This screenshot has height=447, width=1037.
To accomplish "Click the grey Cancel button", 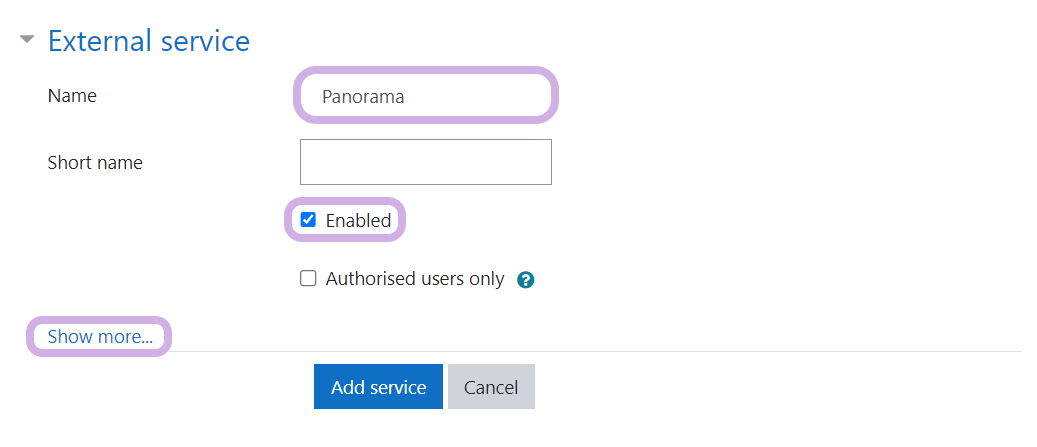I will [491, 387].
